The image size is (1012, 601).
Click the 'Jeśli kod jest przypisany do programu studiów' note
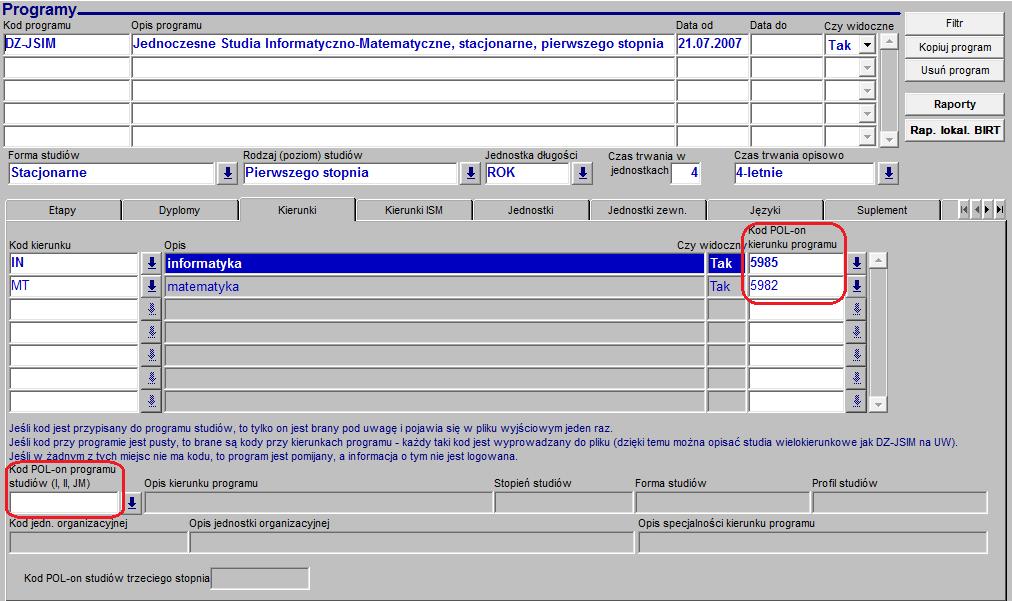coord(310,428)
